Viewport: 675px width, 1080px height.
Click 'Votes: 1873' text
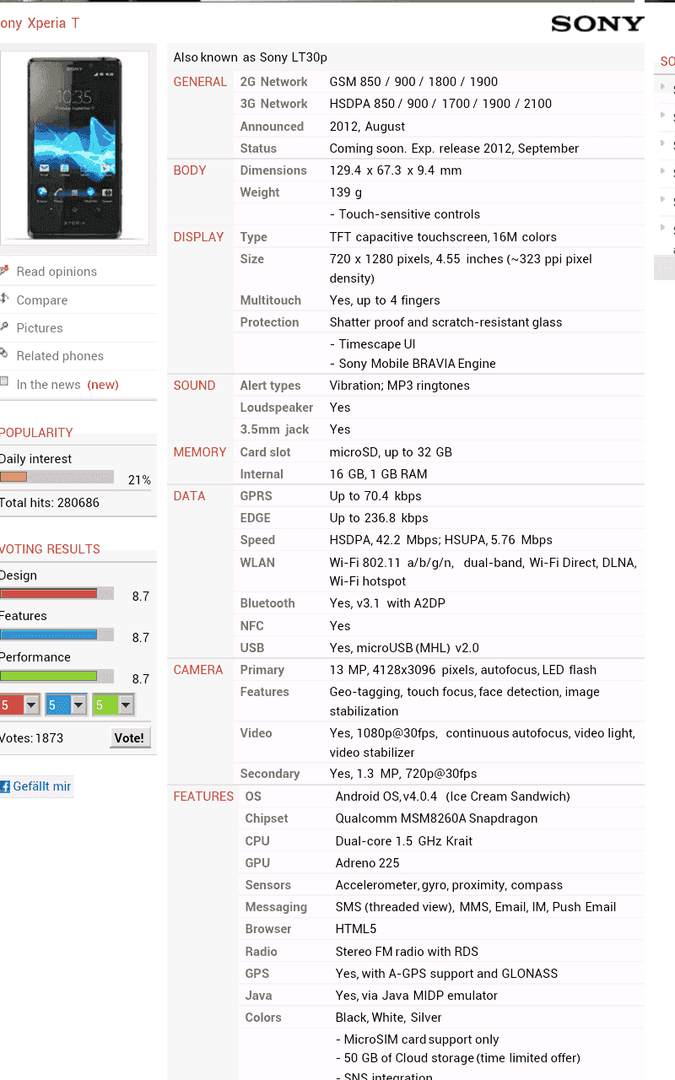32,738
